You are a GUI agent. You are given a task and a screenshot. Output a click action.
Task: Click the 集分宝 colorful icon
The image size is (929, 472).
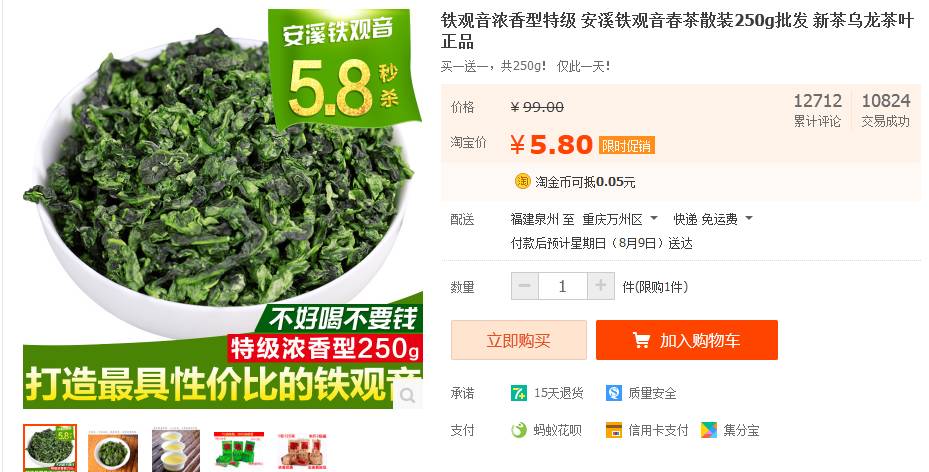[x=709, y=431]
